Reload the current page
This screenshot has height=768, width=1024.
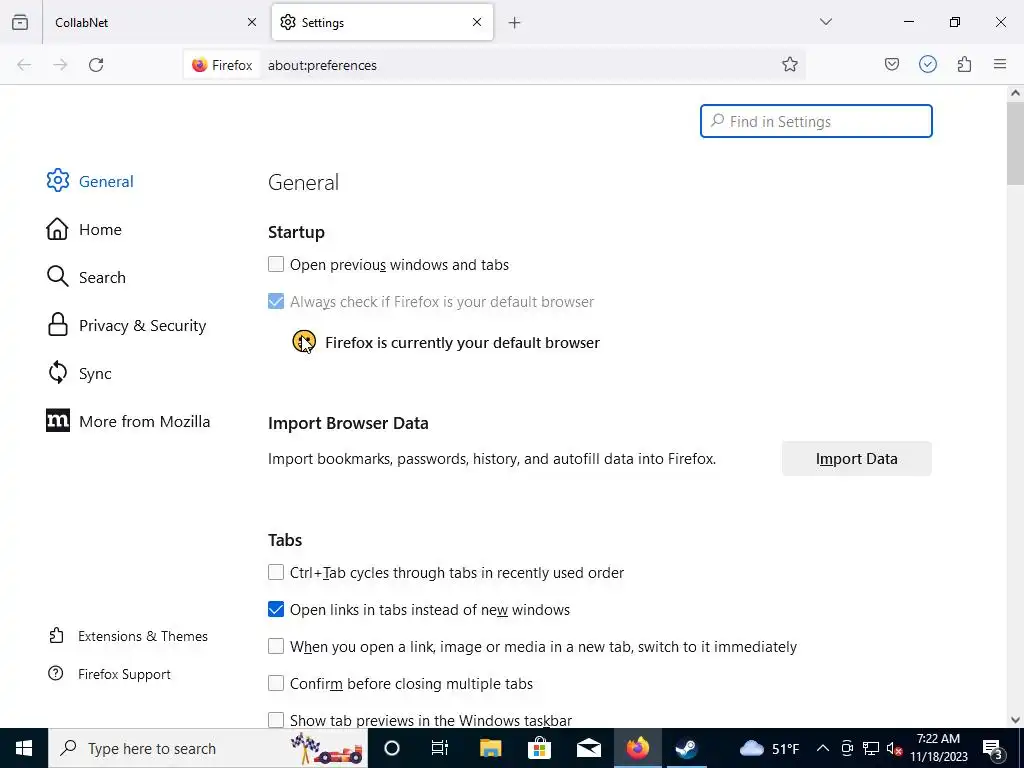[x=96, y=65]
